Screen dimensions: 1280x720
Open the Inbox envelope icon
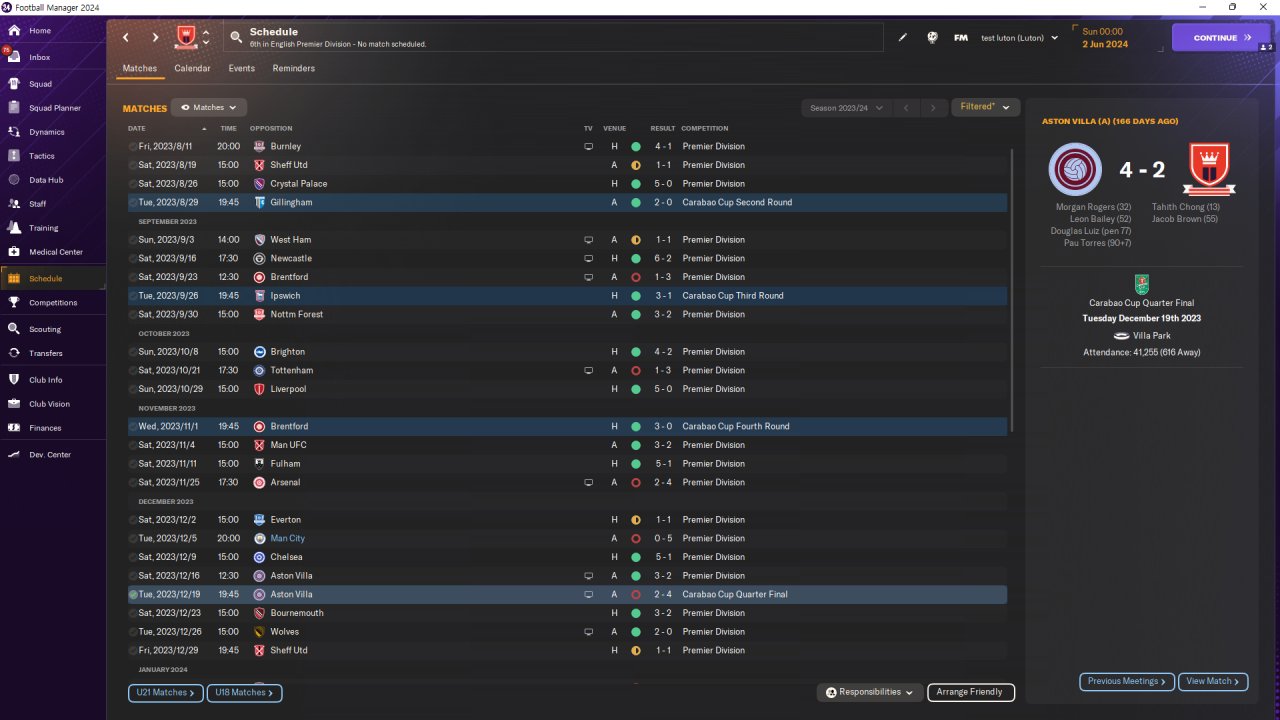click(x=14, y=57)
